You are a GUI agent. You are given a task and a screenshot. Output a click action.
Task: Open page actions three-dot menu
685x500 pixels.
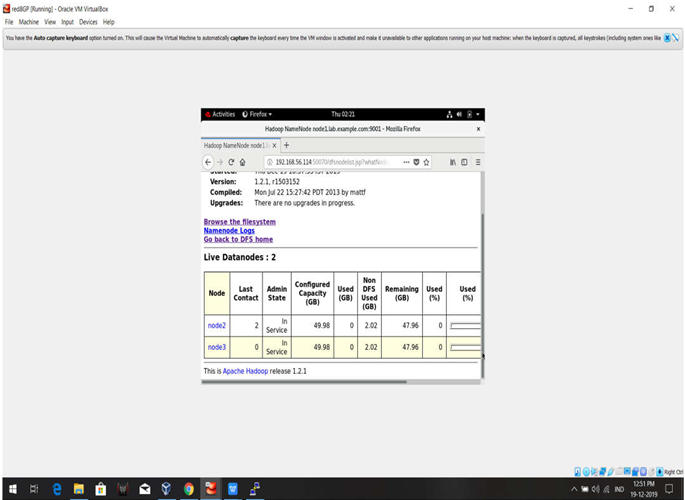[406, 162]
